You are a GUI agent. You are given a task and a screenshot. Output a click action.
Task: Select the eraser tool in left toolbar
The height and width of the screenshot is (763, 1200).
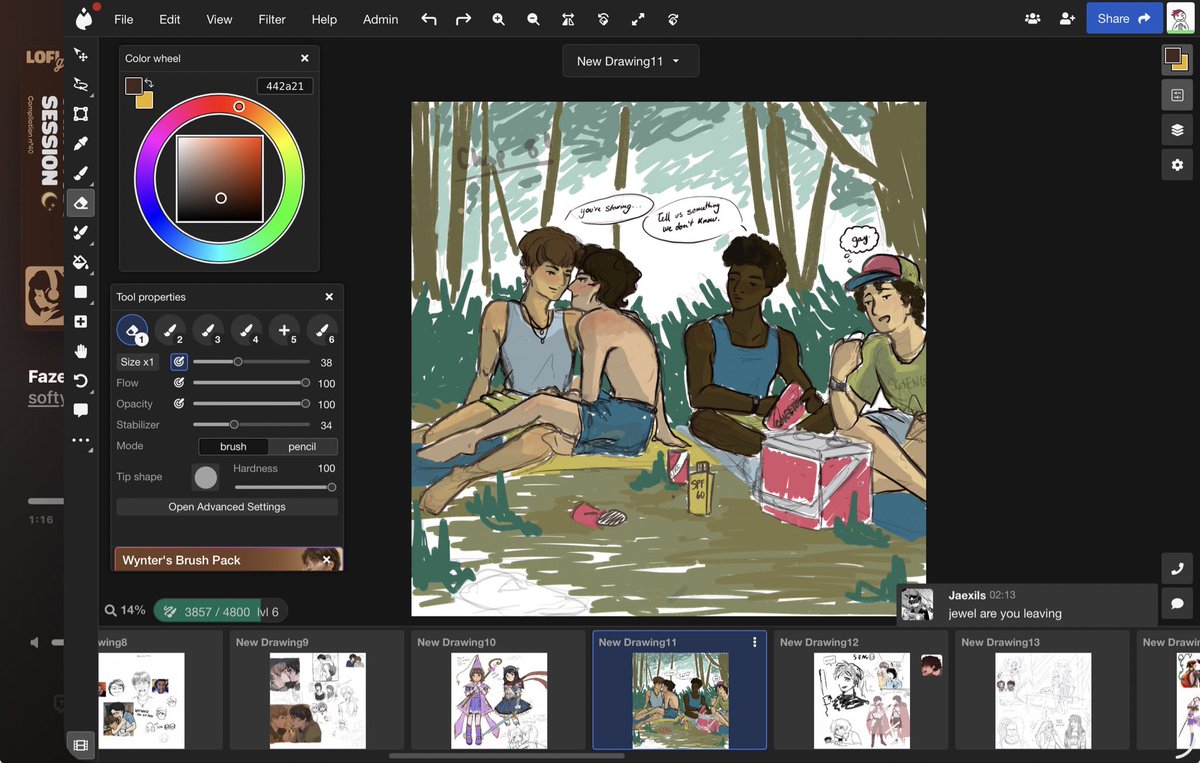81,203
